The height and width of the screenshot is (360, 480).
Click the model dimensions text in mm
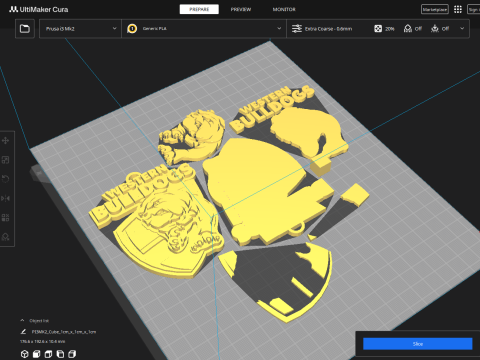click(42, 342)
